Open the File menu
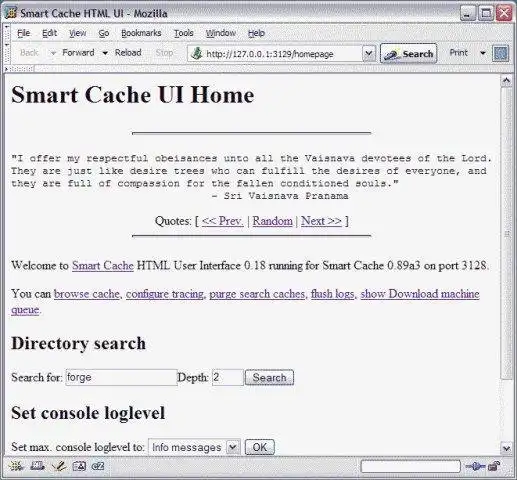Image resolution: width=517 pixels, height=480 pixels. tap(24, 33)
